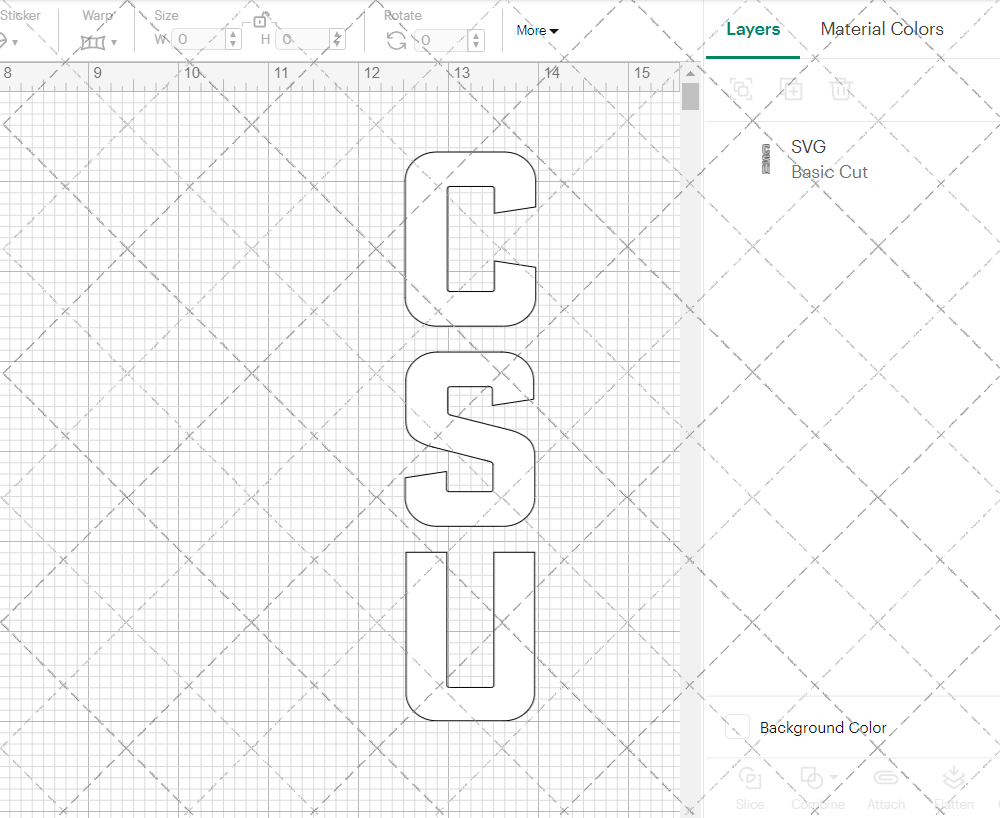Select the SVG layer name
The image size is (1000, 818).
point(808,147)
